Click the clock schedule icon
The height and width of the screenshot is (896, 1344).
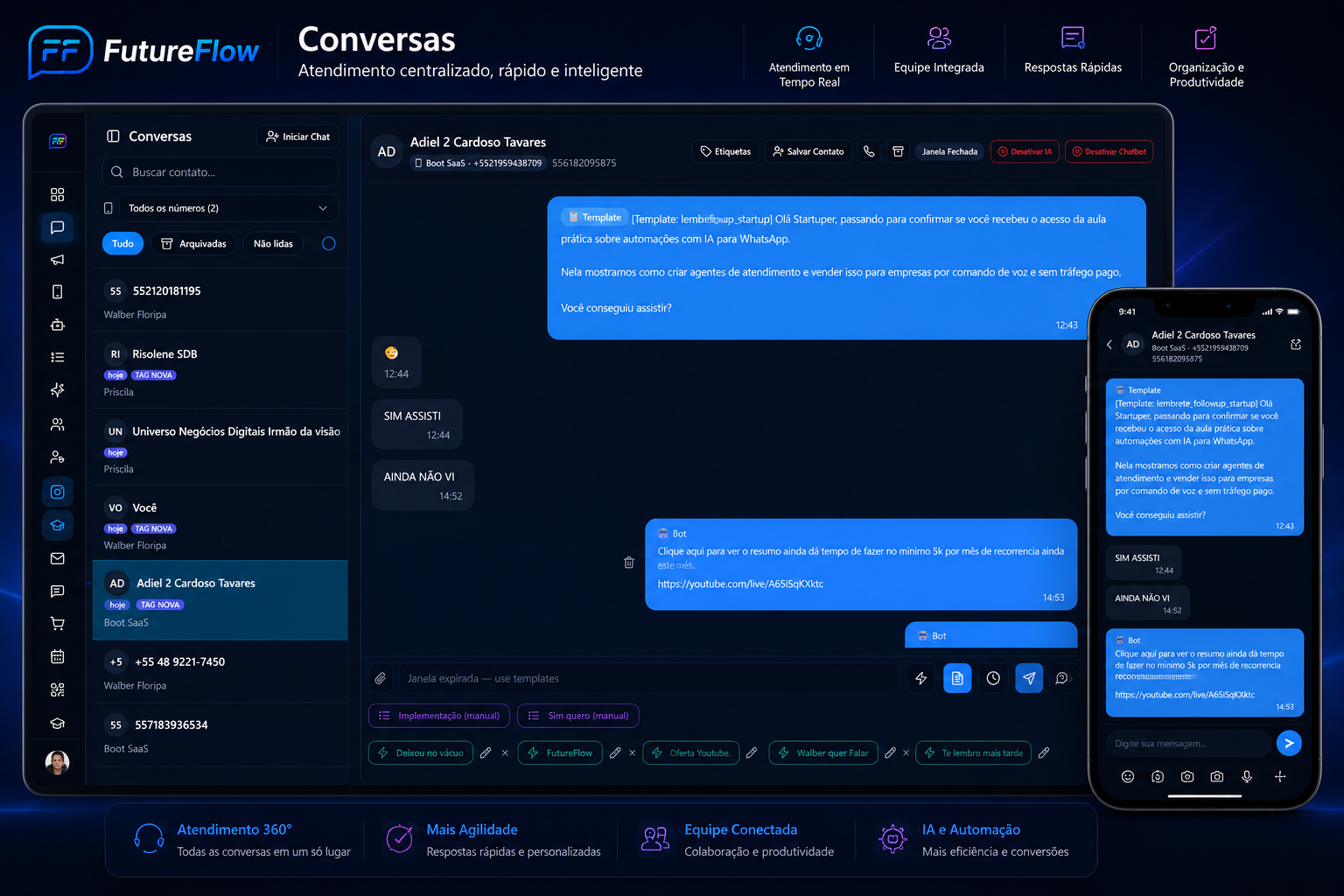tap(993, 678)
